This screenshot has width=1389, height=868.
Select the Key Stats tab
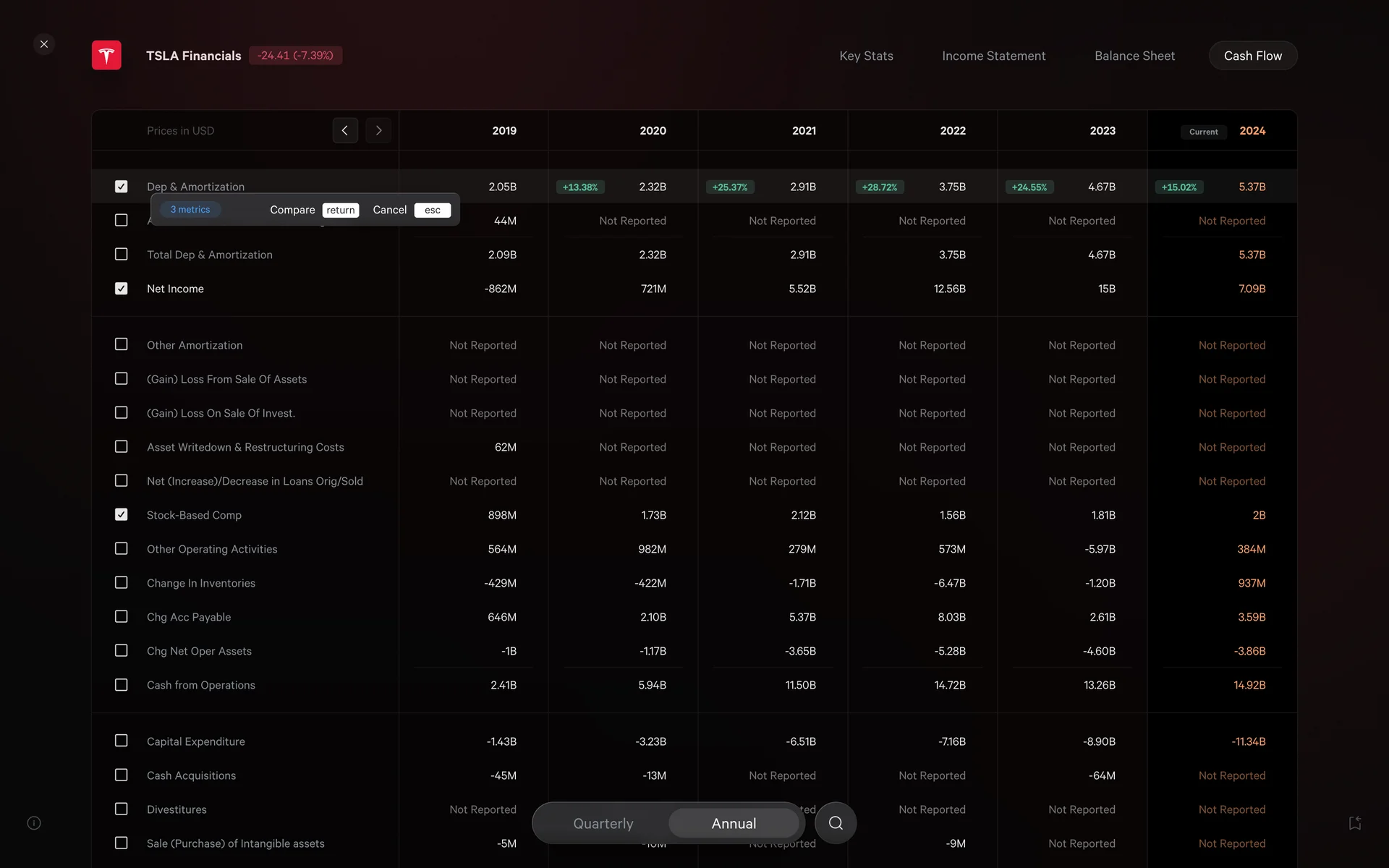click(x=866, y=56)
